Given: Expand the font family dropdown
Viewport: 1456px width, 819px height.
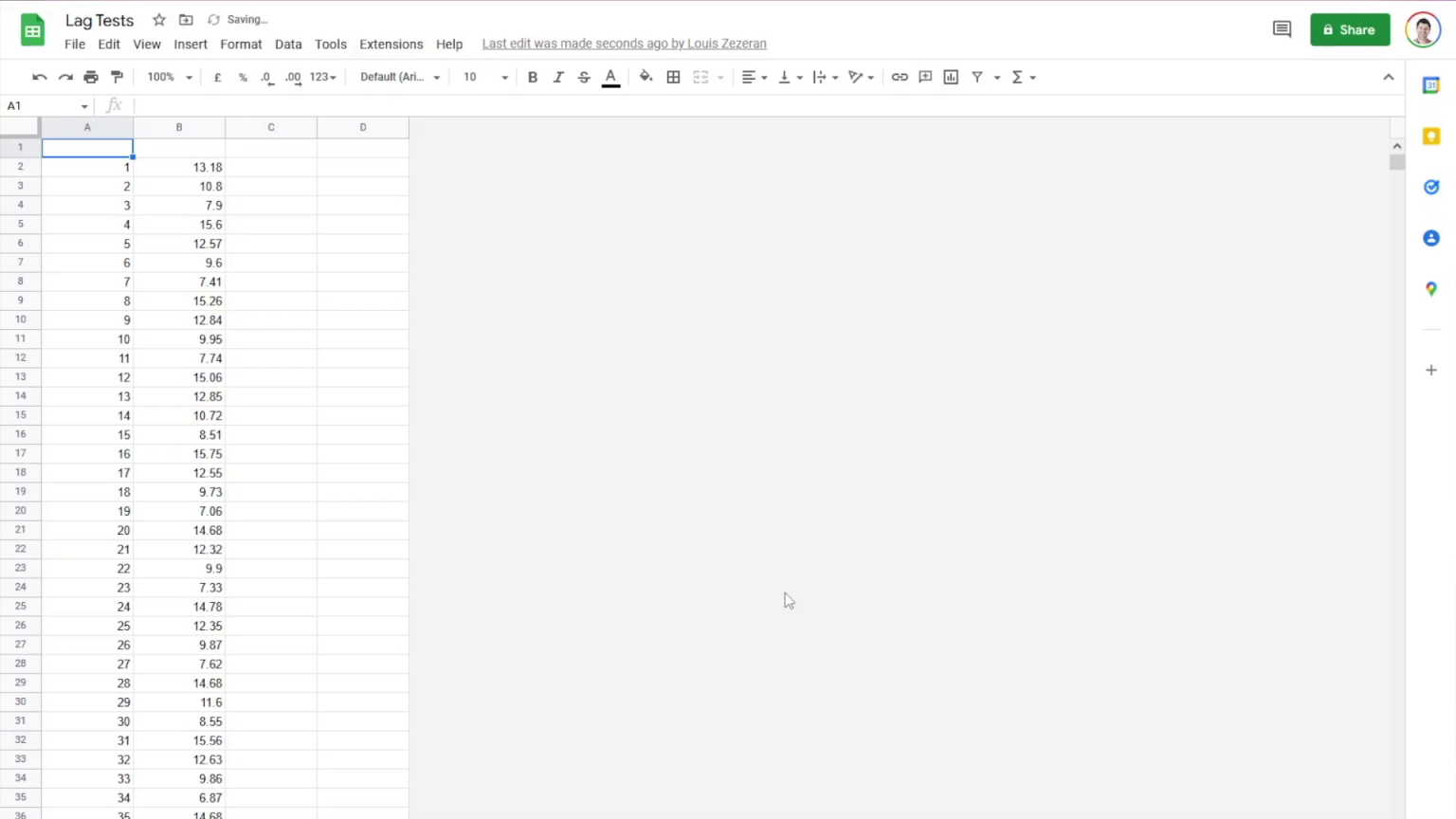Looking at the screenshot, I should point(400,77).
